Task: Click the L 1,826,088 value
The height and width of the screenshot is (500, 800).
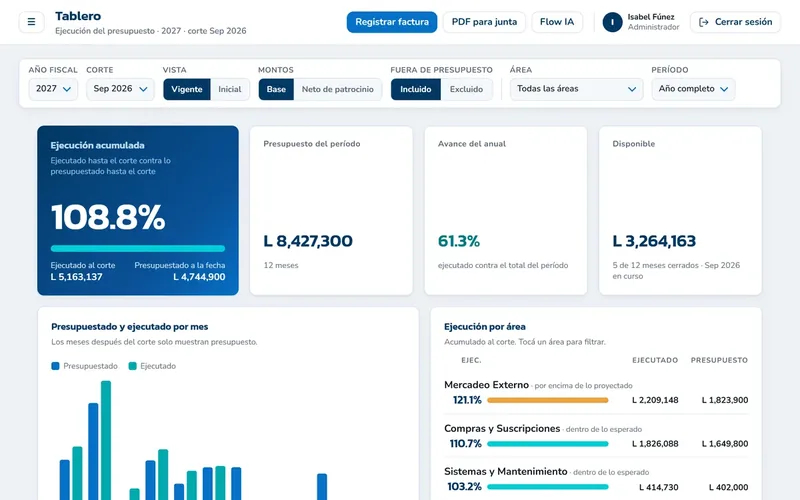Action: [655, 443]
